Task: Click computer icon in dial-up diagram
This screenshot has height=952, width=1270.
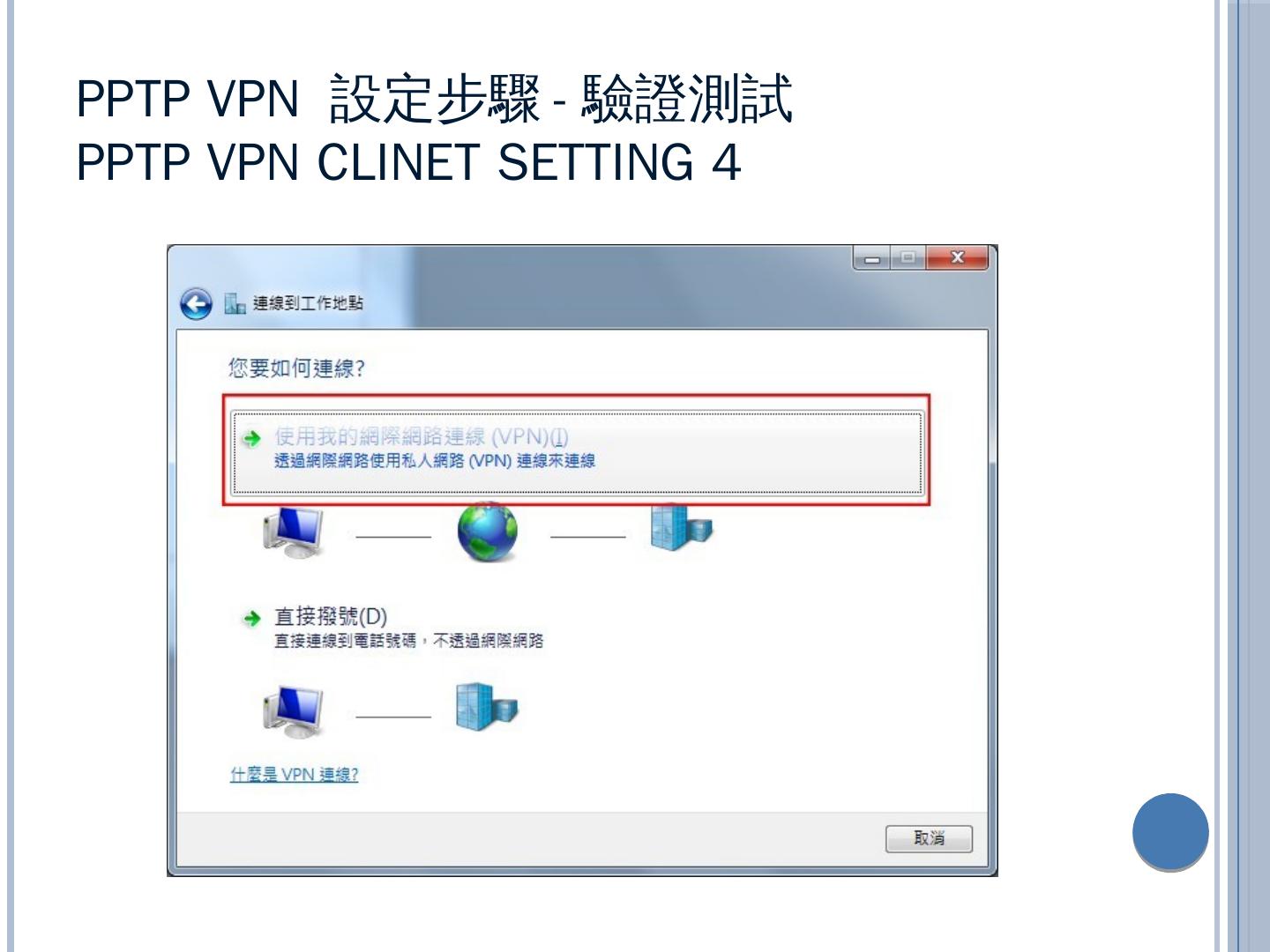Action: point(294,712)
